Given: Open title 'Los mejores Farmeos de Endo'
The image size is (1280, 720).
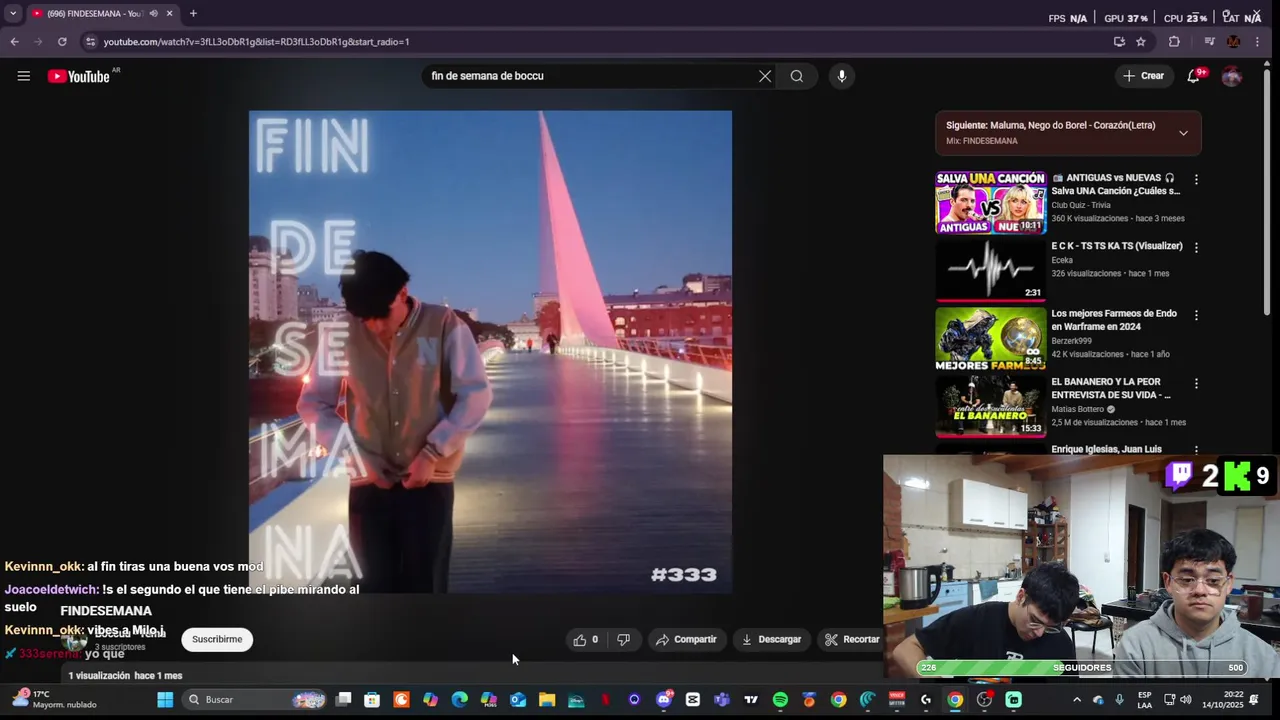Looking at the screenshot, I should pos(1114,320).
